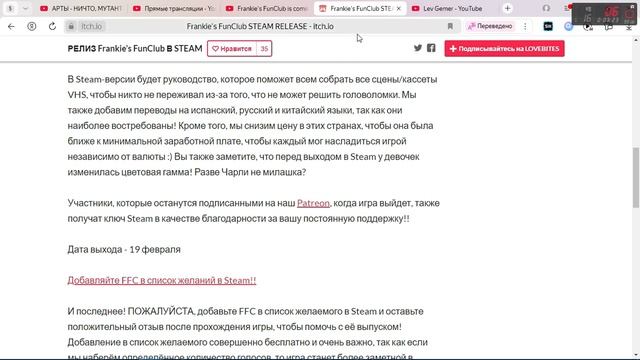Screen dimensions: 640x360
Task: Click the vertical page scrollbar thumb
Action: click(x=636, y=178)
